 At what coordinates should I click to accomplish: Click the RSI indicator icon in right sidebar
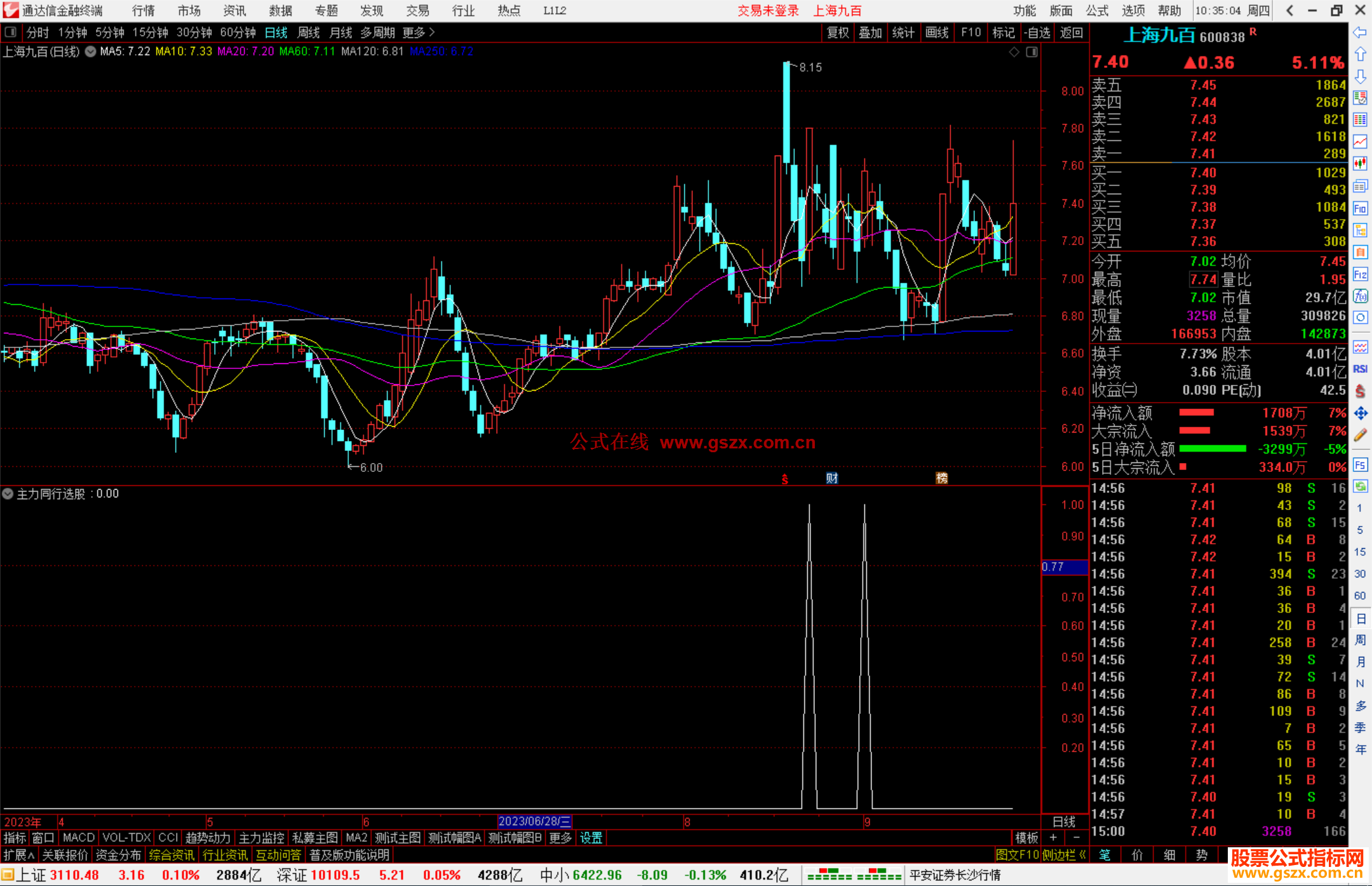click(1360, 369)
